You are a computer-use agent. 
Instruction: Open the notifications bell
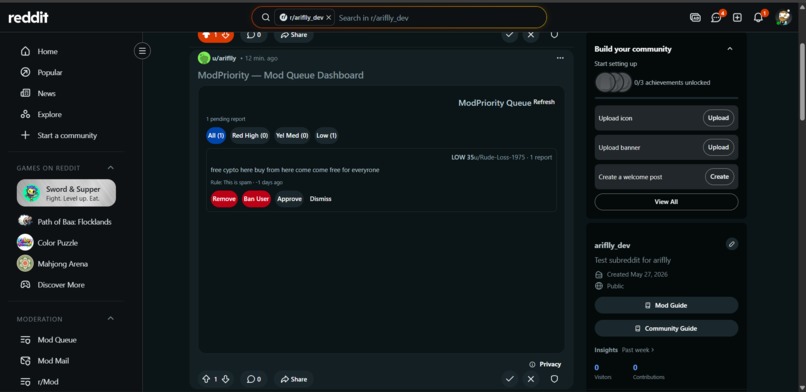[758, 17]
